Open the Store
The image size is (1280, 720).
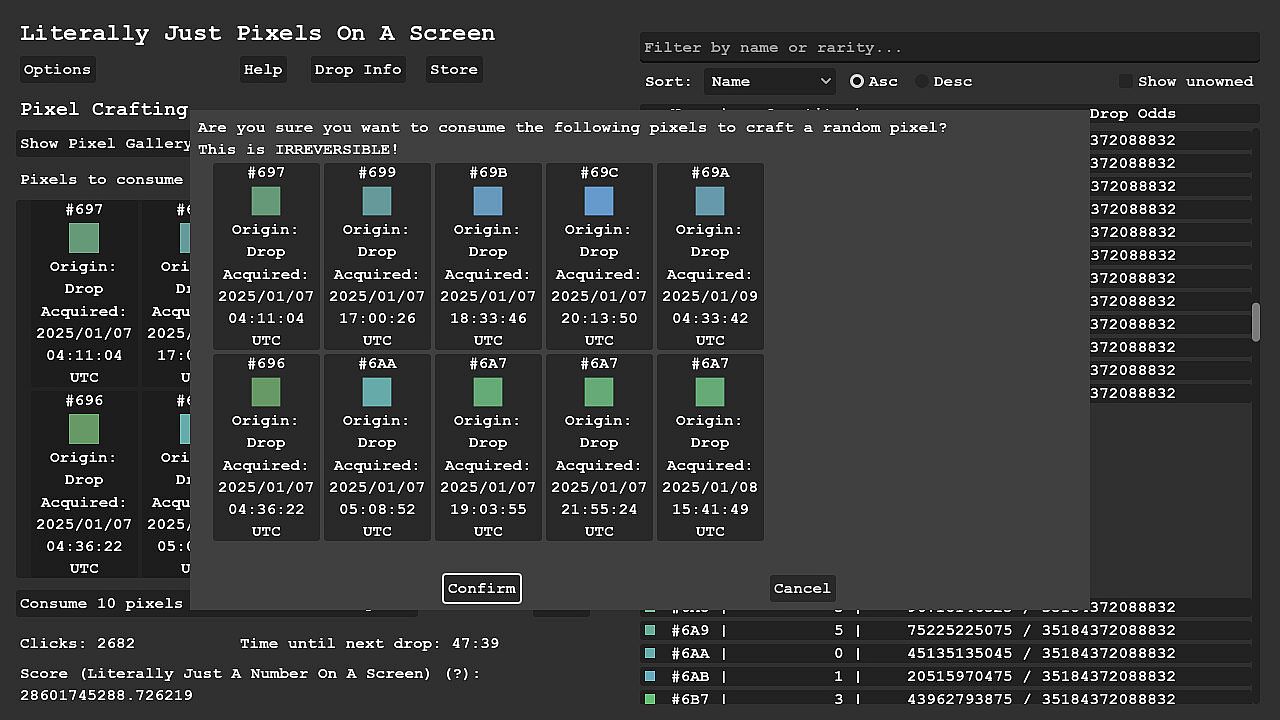pyautogui.click(x=454, y=70)
